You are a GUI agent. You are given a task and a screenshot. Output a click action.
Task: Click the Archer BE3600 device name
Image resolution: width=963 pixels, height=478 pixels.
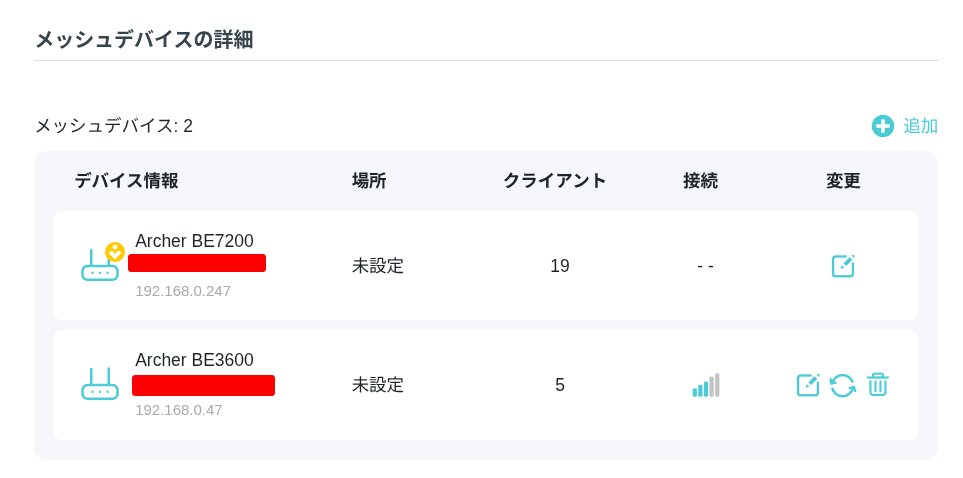(x=194, y=360)
